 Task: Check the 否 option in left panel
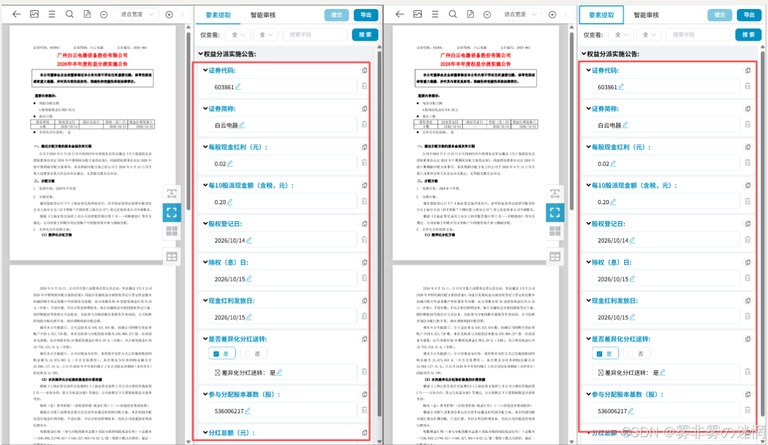click(x=253, y=353)
